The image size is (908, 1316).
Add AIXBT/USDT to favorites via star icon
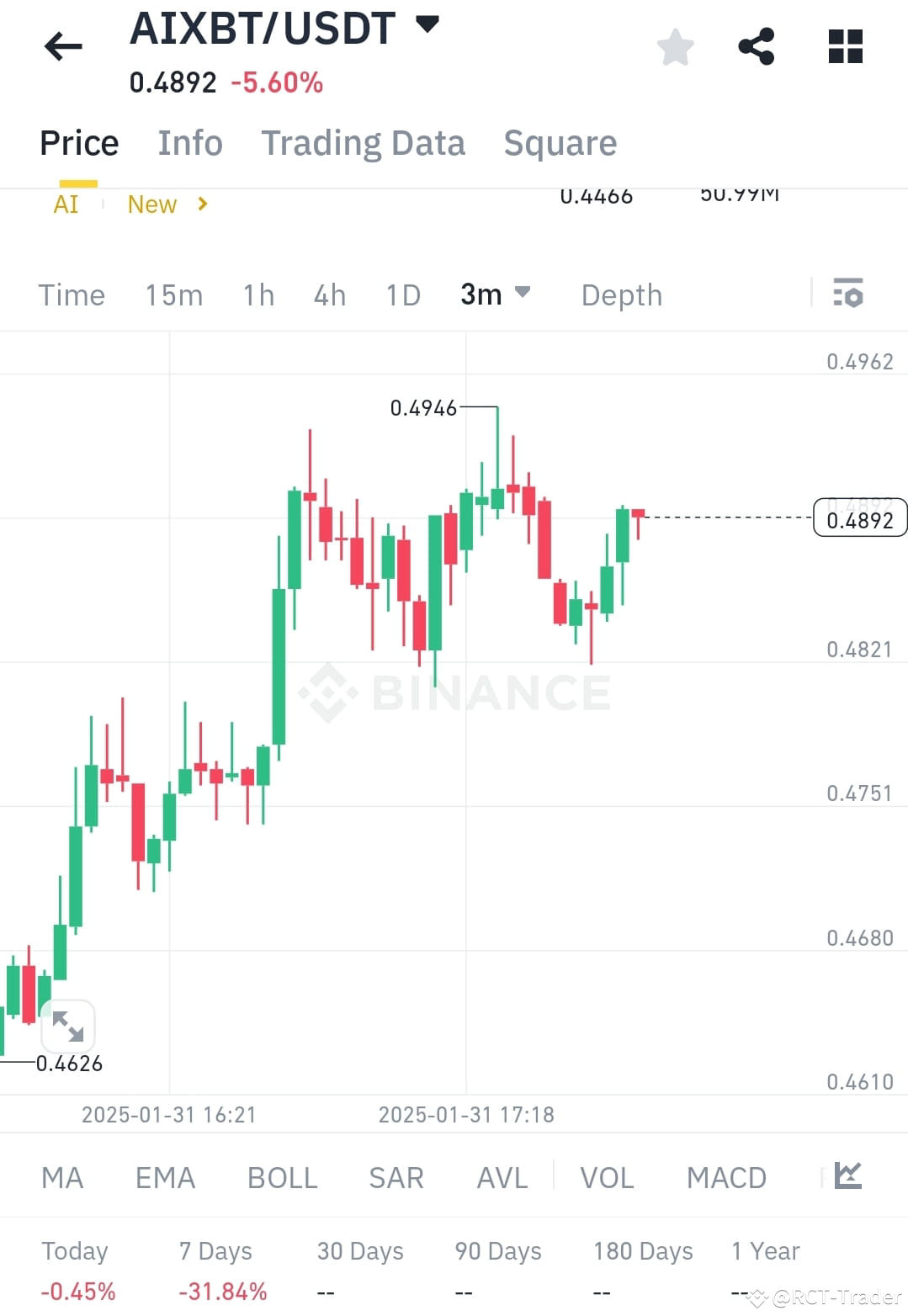click(675, 47)
